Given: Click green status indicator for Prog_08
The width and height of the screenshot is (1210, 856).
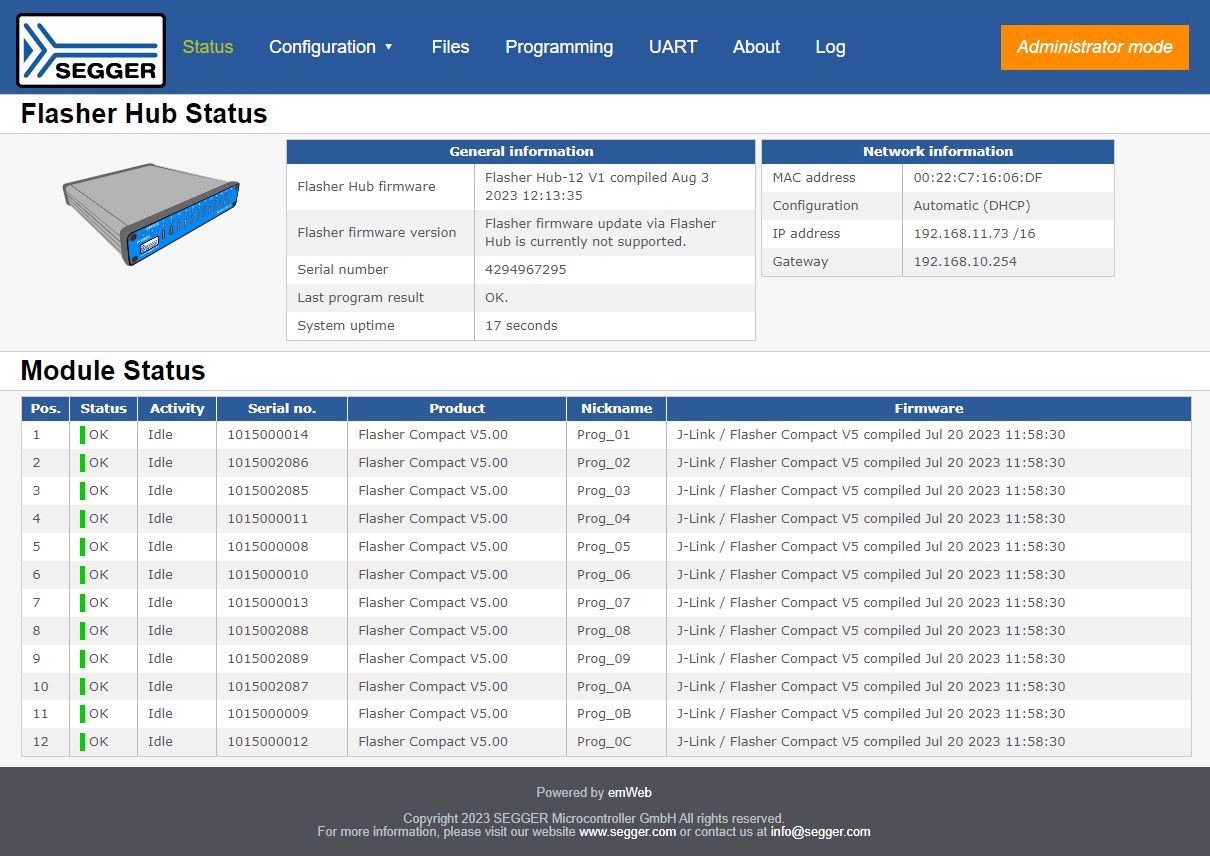Looking at the screenshot, I should tap(83, 631).
